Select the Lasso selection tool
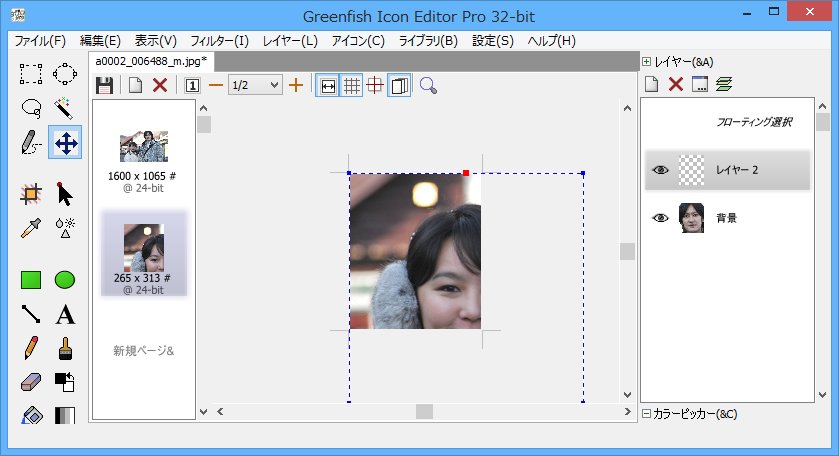This screenshot has width=839, height=456. pos(31,108)
